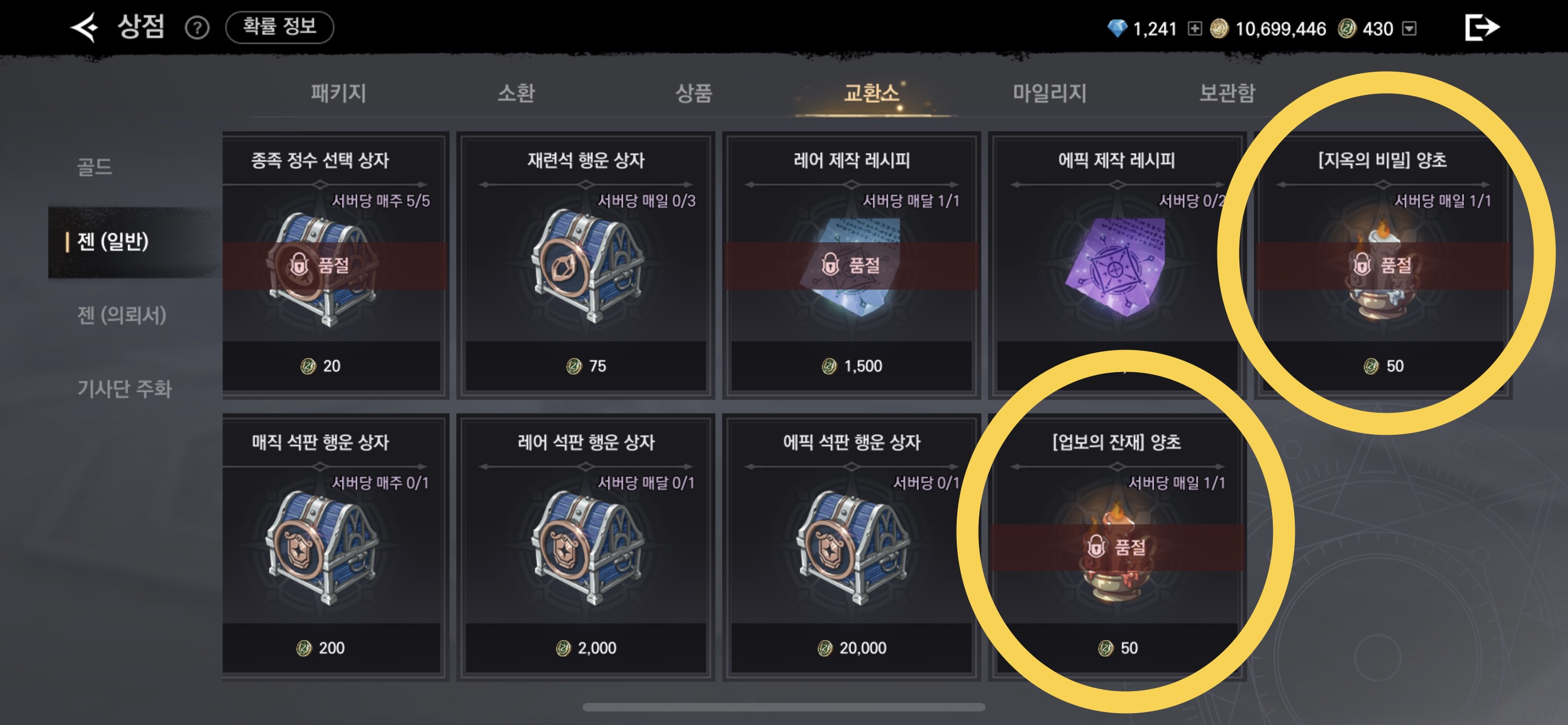Click the back arrow next to 상점

[x=85, y=28]
